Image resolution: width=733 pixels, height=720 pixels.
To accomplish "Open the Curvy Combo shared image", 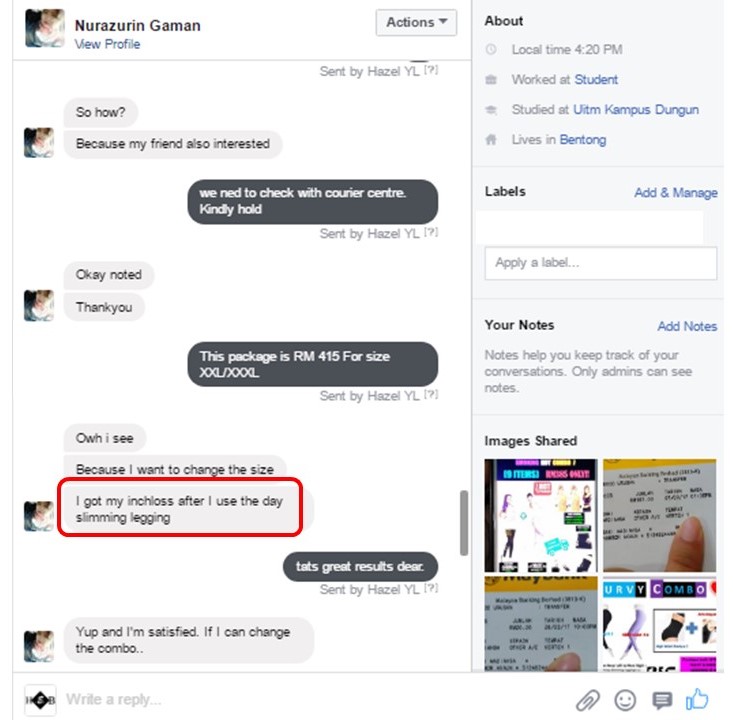I will tap(659, 624).
